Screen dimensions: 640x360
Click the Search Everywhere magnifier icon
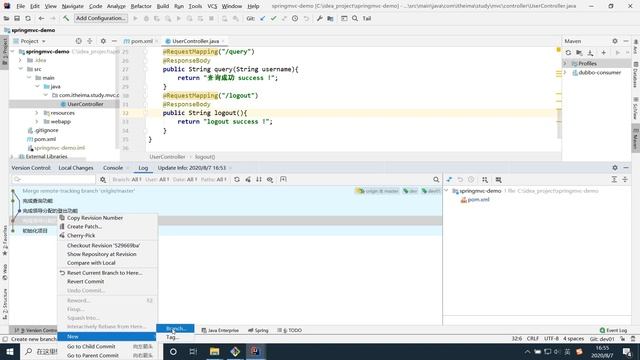(x=355, y=18)
